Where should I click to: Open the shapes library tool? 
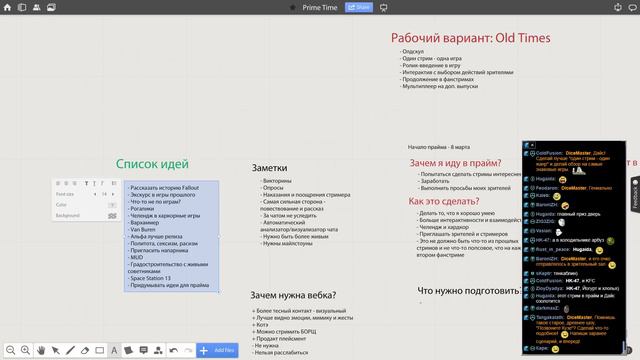pos(158,350)
